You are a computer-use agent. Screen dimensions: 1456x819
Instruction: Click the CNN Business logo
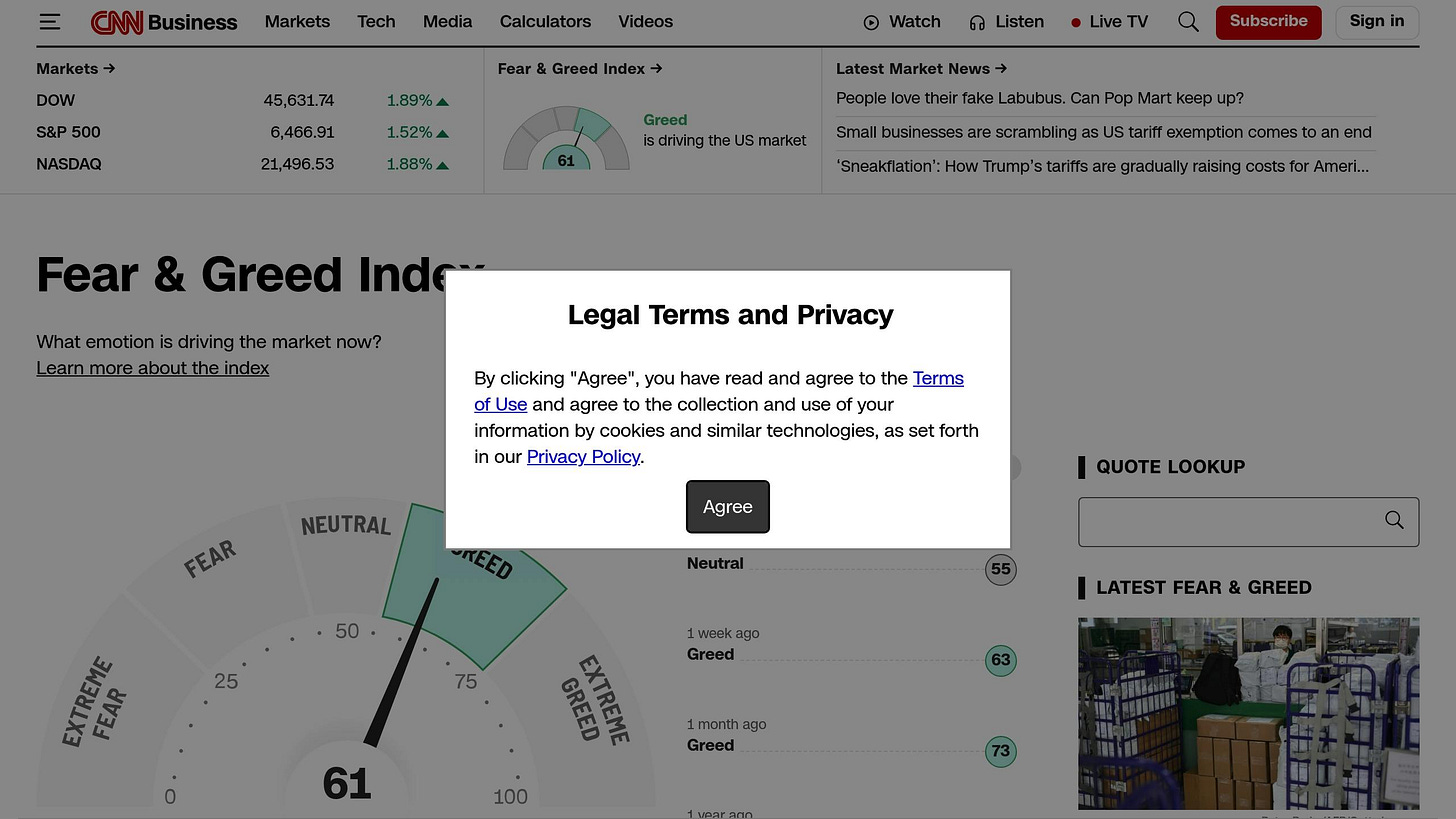point(164,22)
